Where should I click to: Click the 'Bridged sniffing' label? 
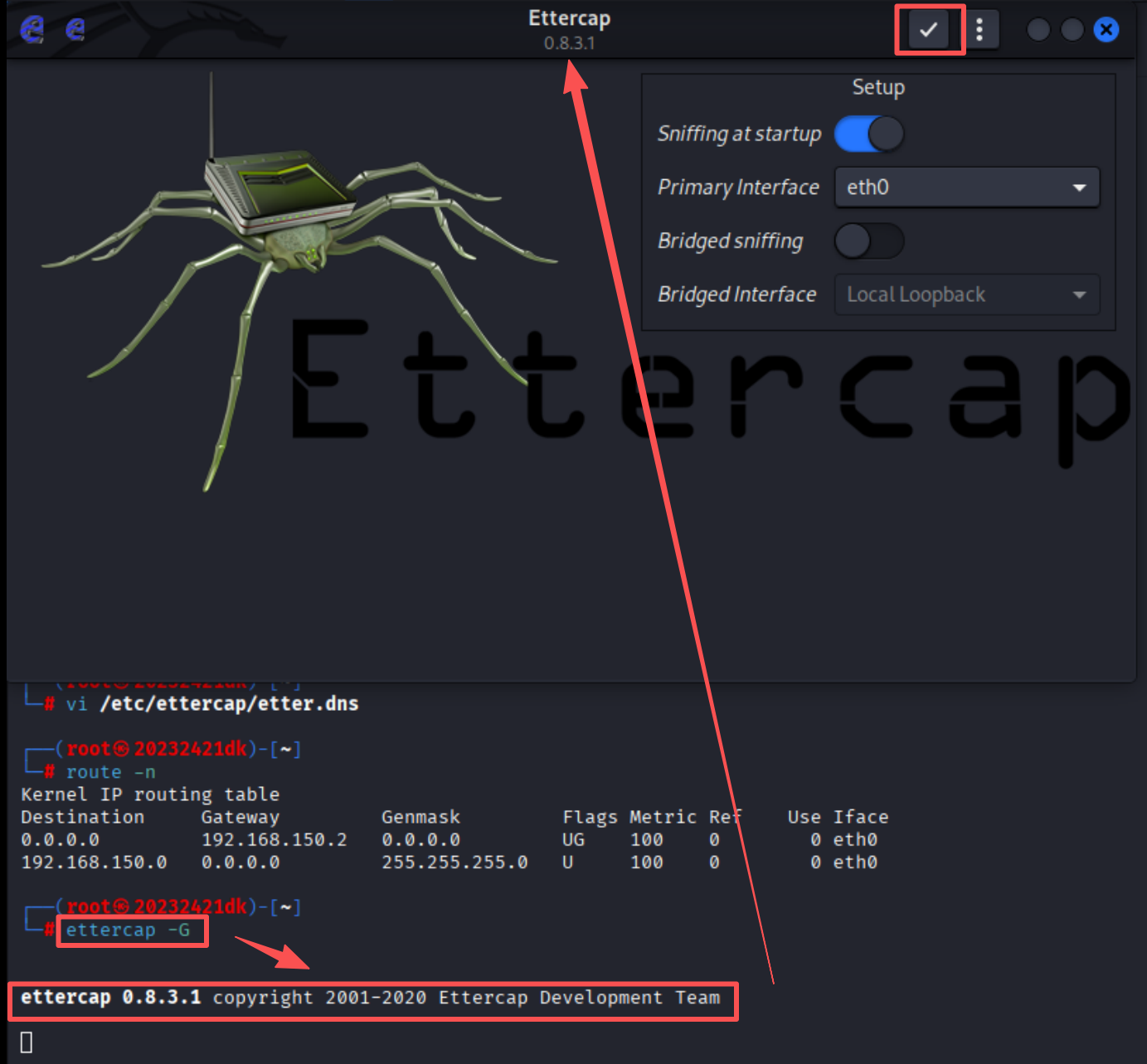[x=730, y=241]
